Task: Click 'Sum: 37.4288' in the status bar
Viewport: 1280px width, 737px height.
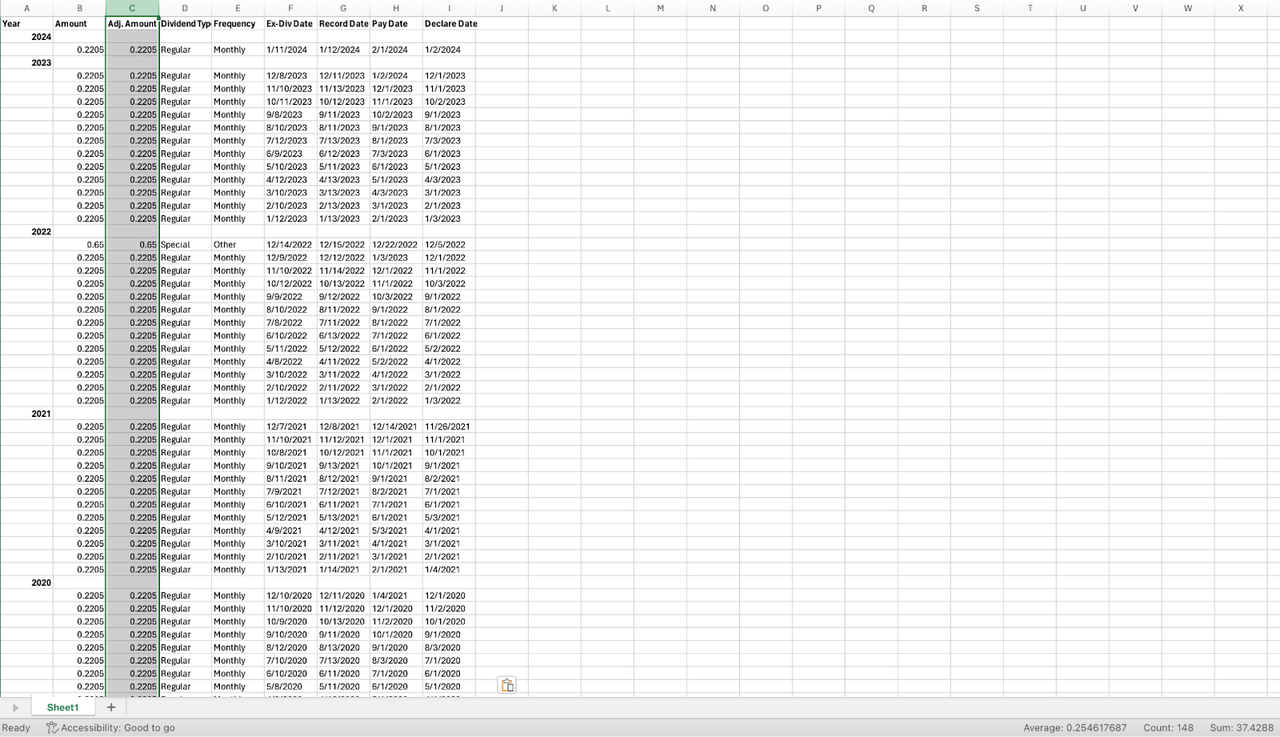Action: click(1241, 728)
